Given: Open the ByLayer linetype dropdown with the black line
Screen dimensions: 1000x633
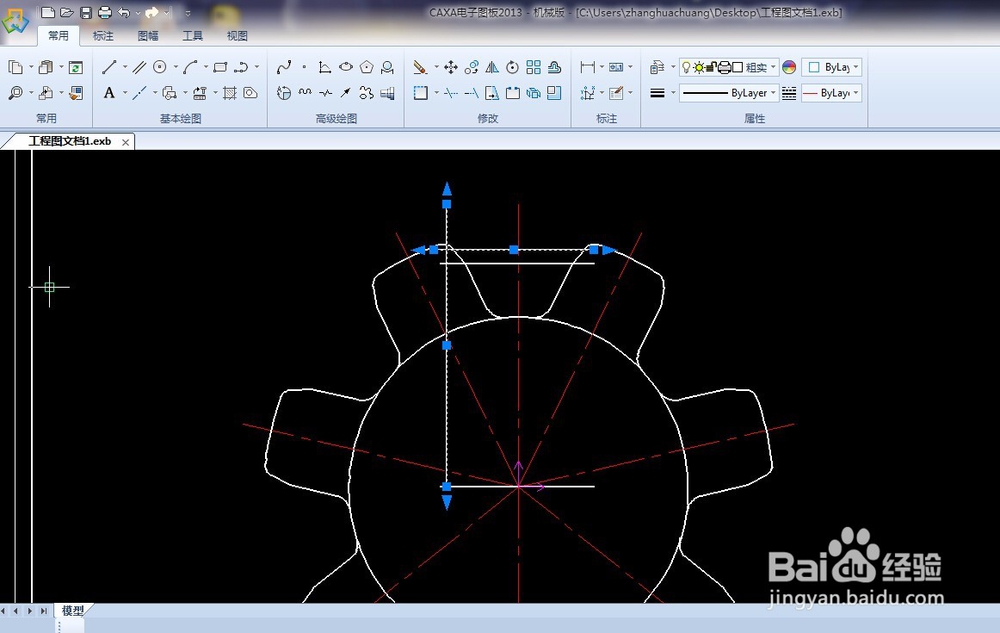Looking at the screenshot, I should point(729,93).
